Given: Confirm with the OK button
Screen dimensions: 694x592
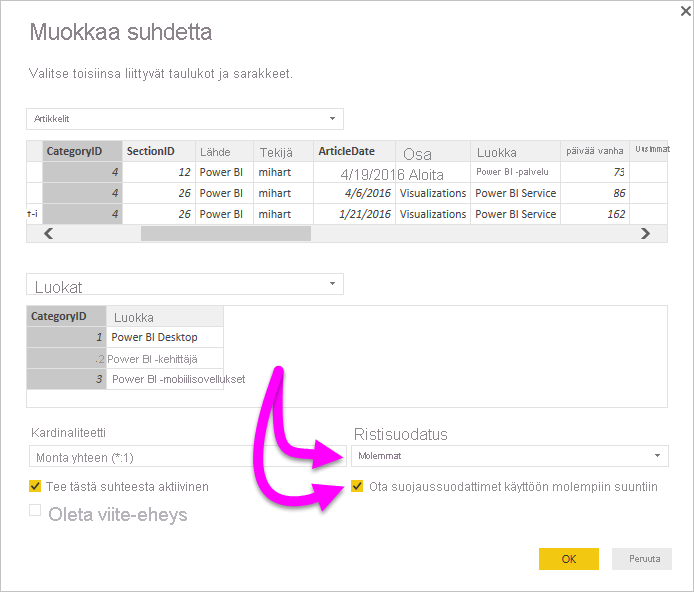Looking at the screenshot, I should tap(569, 559).
